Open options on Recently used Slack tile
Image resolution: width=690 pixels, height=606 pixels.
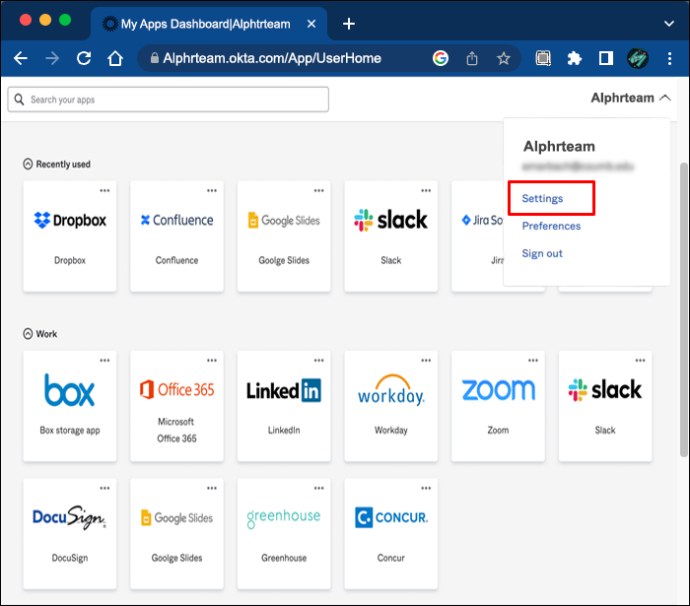click(x=426, y=191)
